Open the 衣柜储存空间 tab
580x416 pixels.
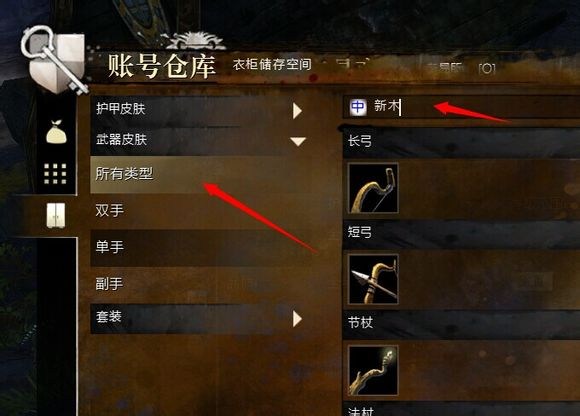(x=272, y=65)
